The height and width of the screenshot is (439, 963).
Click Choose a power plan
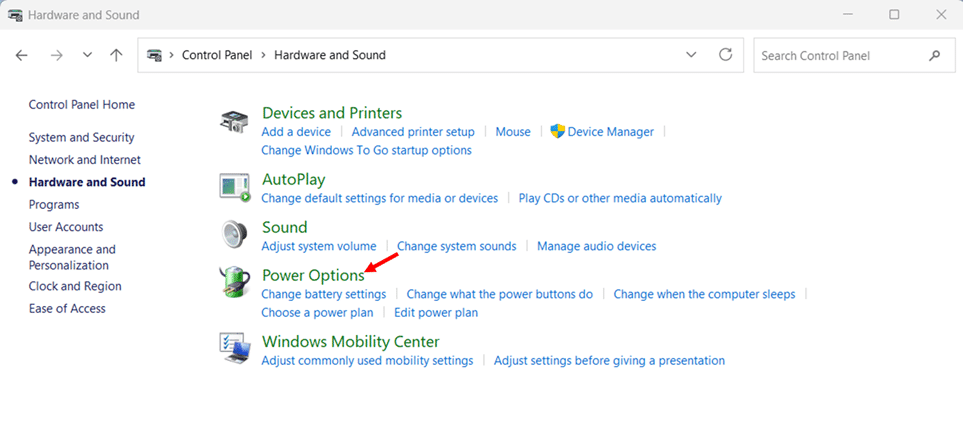[x=317, y=313]
